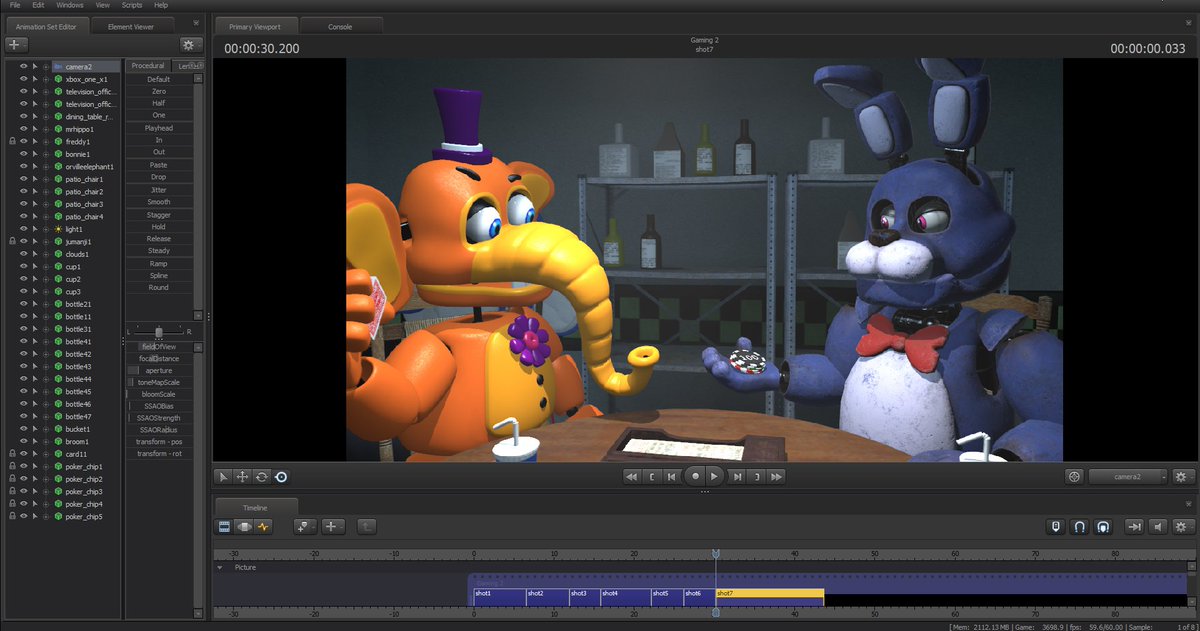1200x631 pixels.
Task: Jump to the first frame with rewind
Action: point(631,477)
